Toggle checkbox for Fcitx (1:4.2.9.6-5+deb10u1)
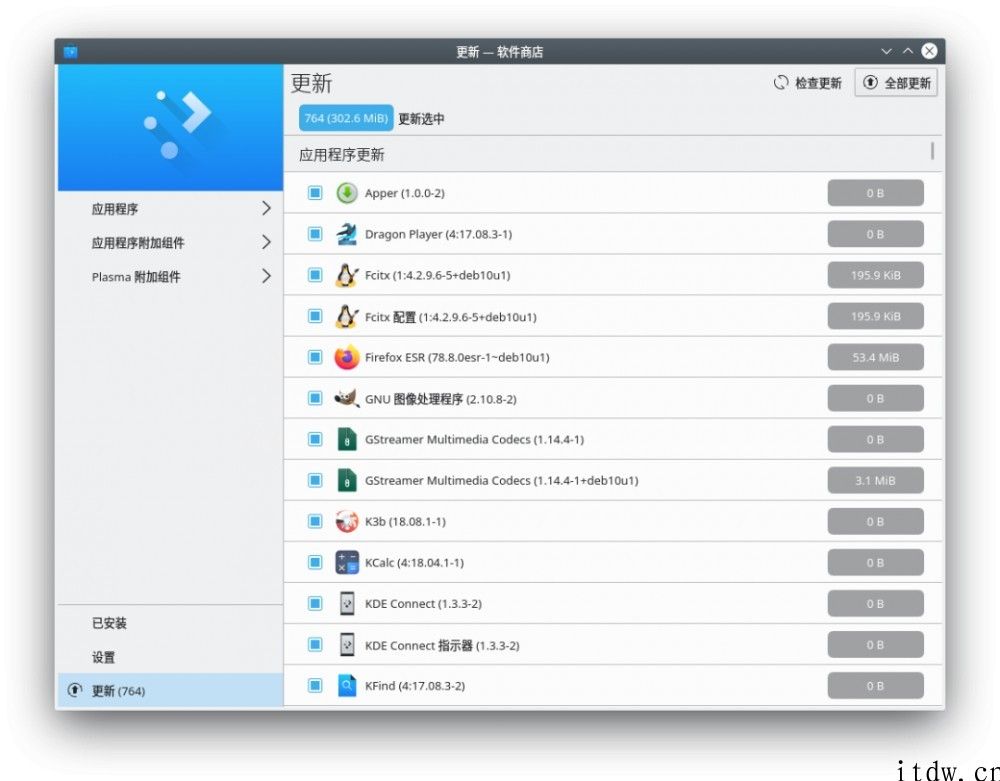1000x781 pixels. pos(315,275)
